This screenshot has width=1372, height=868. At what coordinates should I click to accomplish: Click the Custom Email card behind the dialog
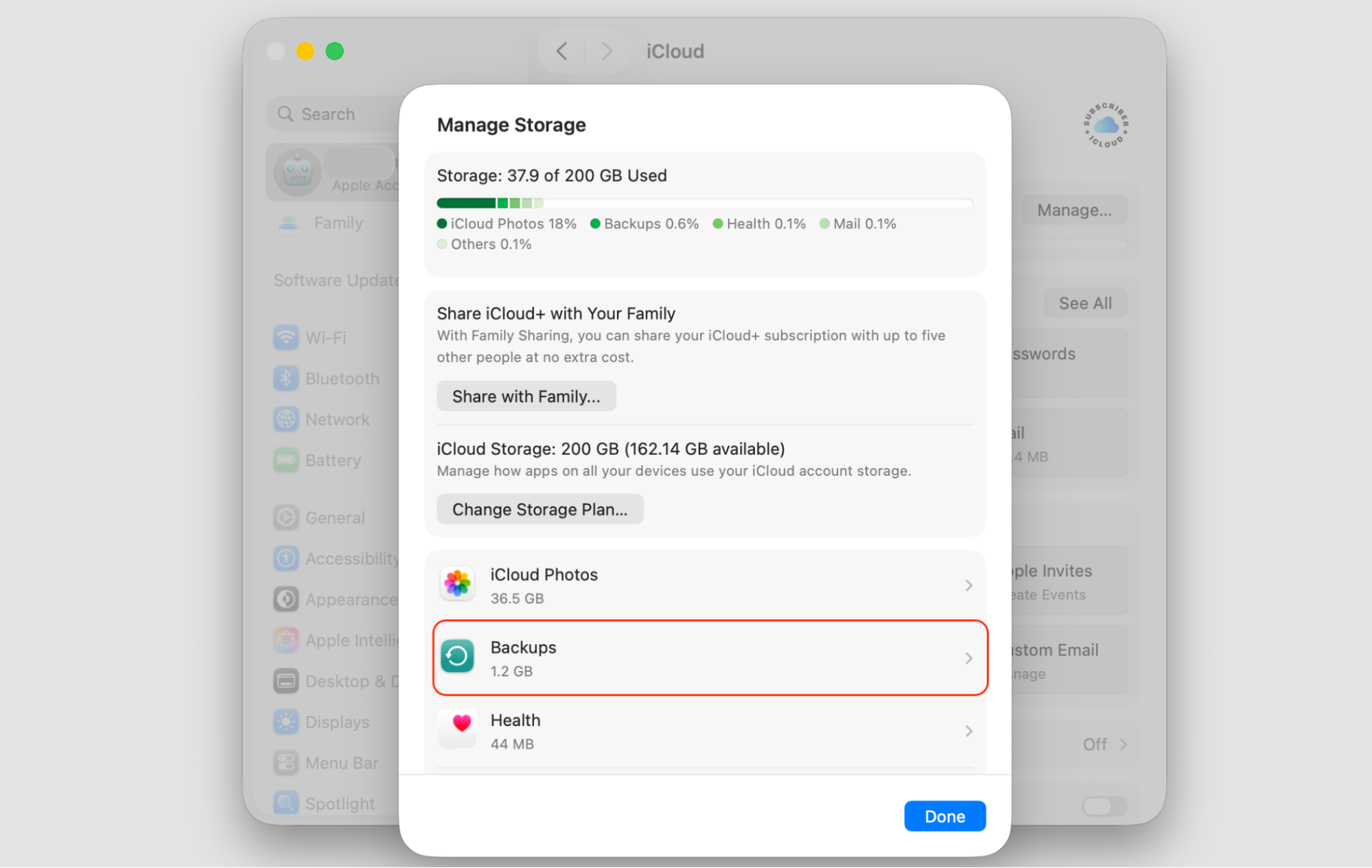pos(1069,660)
